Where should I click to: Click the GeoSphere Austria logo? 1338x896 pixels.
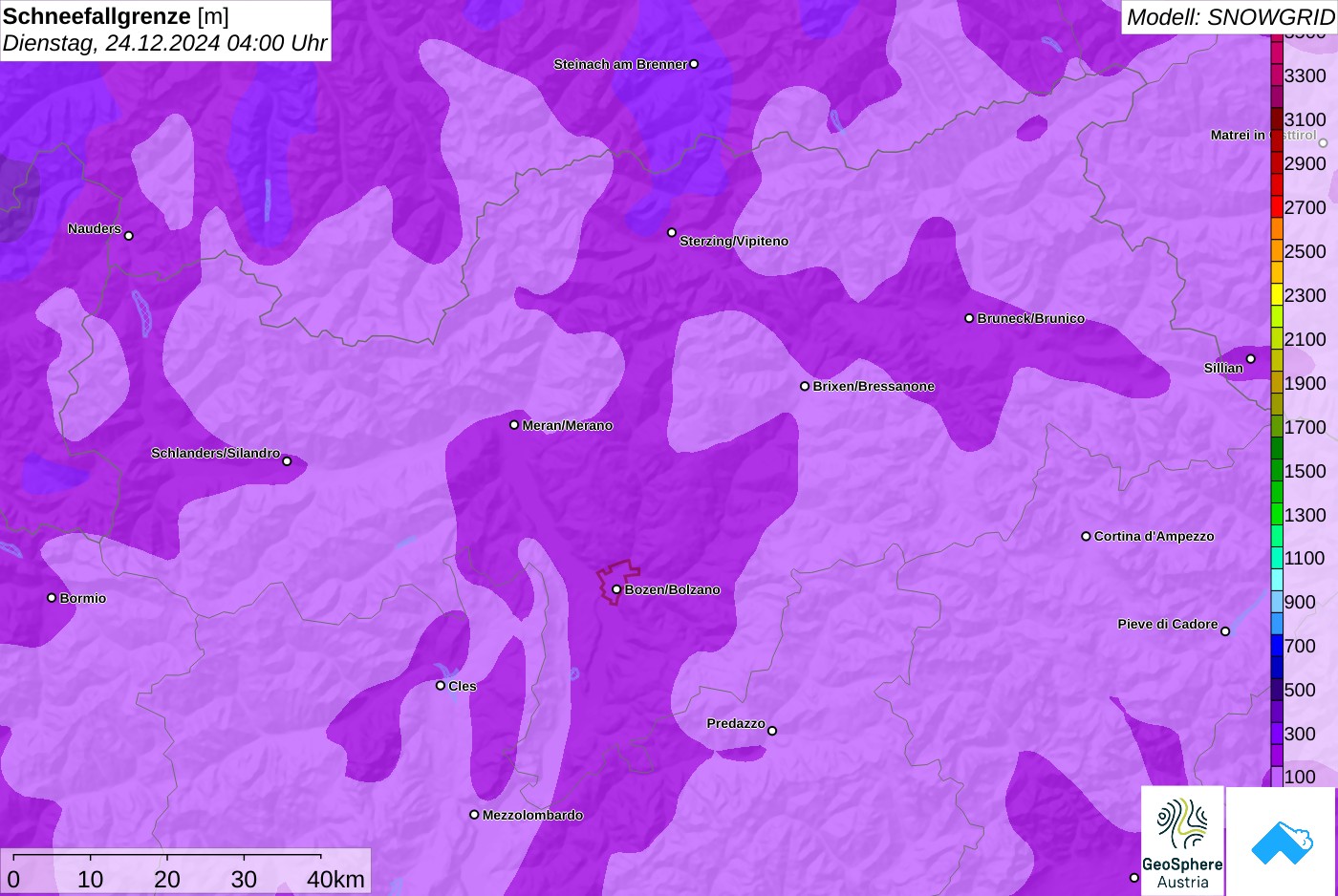(1182, 841)
